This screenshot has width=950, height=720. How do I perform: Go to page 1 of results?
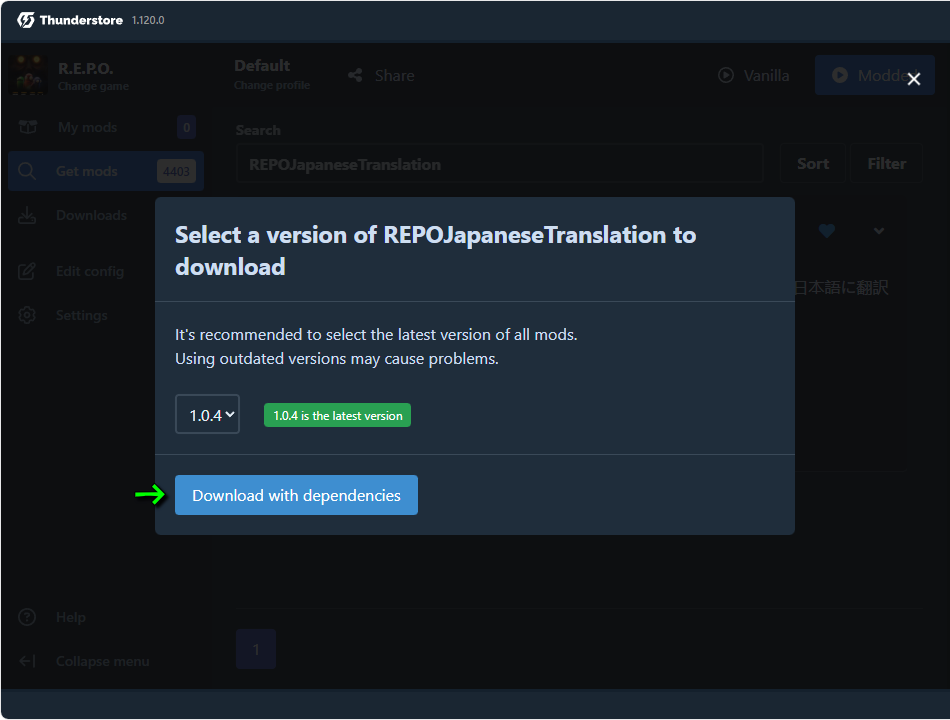[x=256, y=649]
